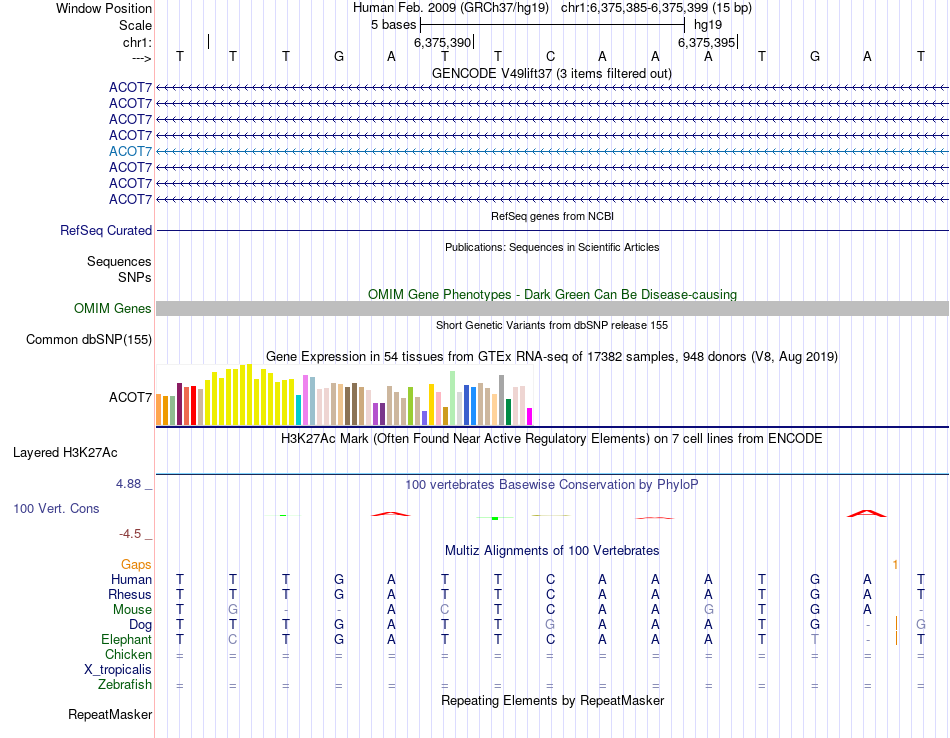Select the chr1:6,375,385-6,375,399 position text
Screen dimensions: 950x738
pyautogui.click(x=656, y=8)
